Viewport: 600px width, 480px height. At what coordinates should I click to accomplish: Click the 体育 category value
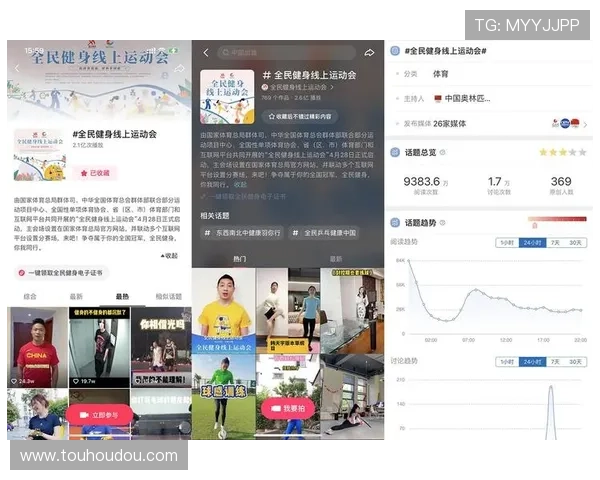[440, 74]
